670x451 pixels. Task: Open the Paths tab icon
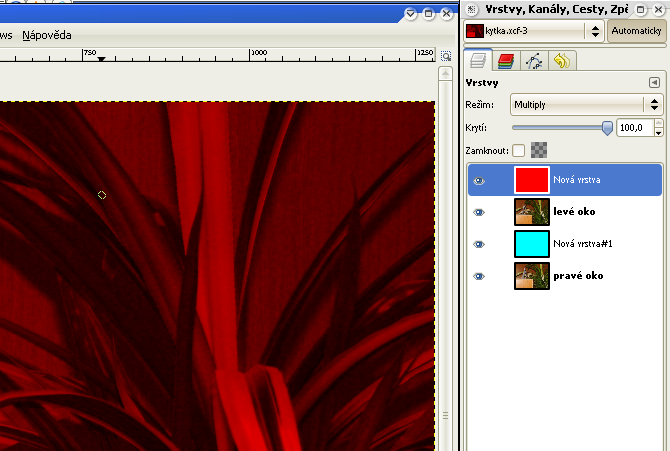pos(534,61)
